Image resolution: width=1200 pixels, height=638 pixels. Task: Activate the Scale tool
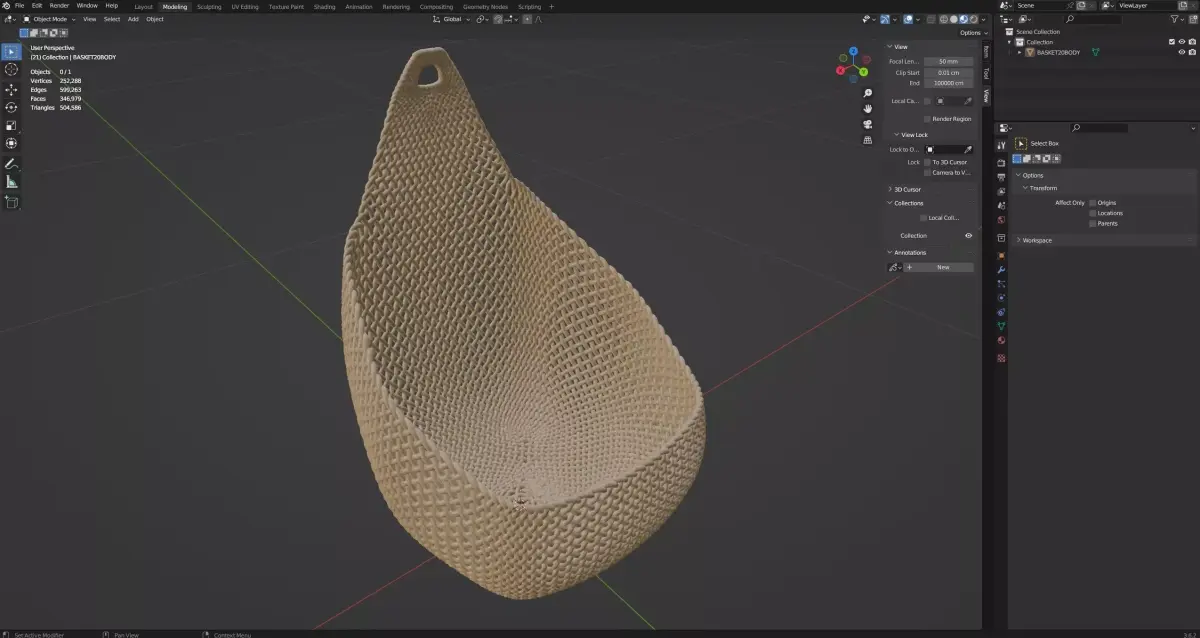point(11,125)
